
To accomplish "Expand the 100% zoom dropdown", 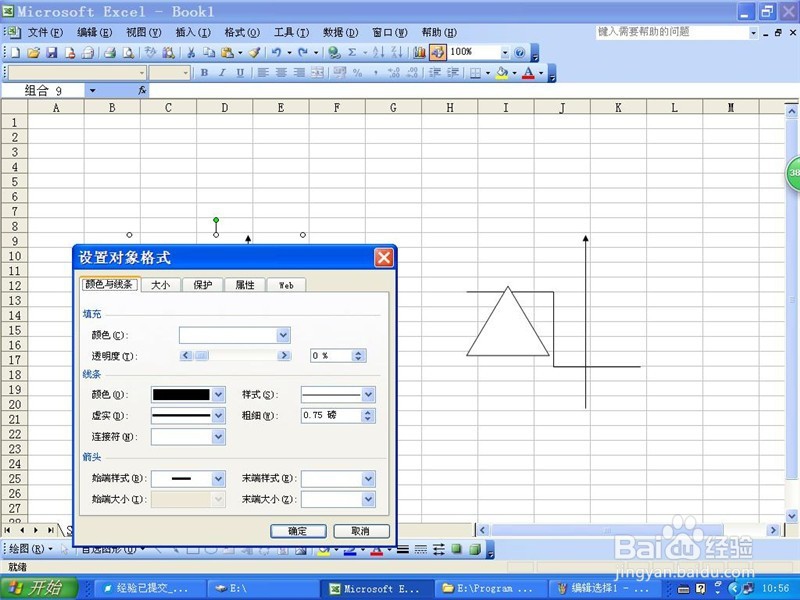I will click(x=505, y=53).
